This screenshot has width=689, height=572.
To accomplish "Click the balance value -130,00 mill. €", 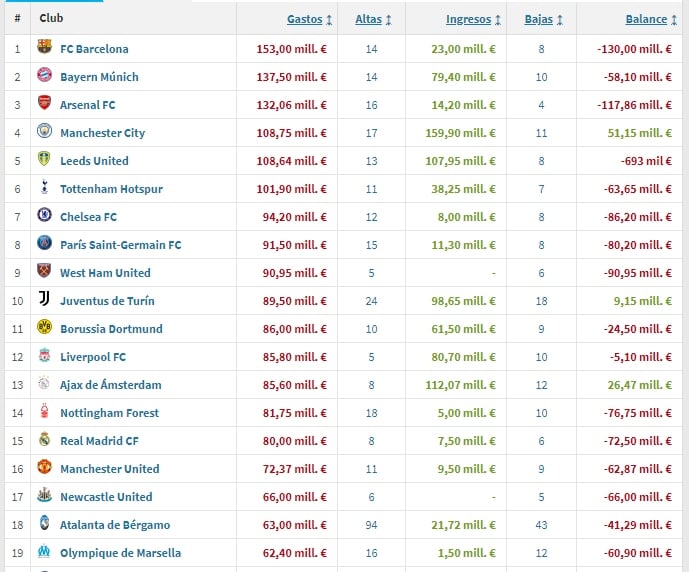I will pyautogui.click(x=635, y=49).
